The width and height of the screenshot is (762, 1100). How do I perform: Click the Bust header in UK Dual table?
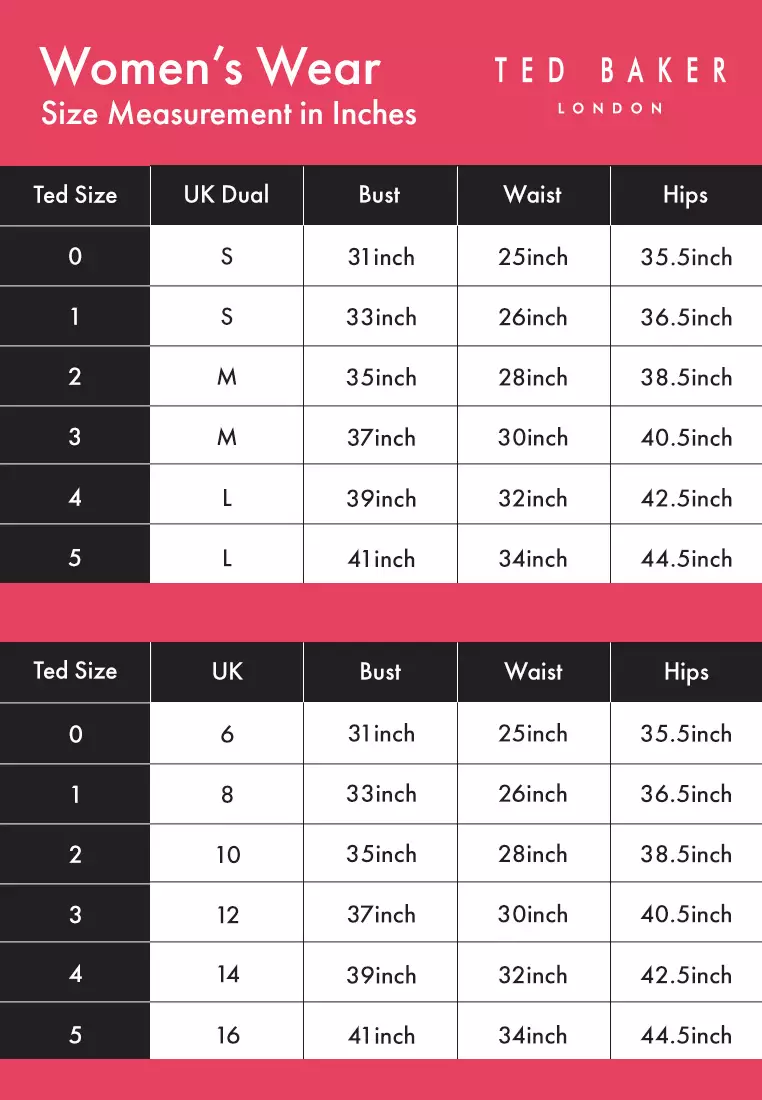click(380, 195)
